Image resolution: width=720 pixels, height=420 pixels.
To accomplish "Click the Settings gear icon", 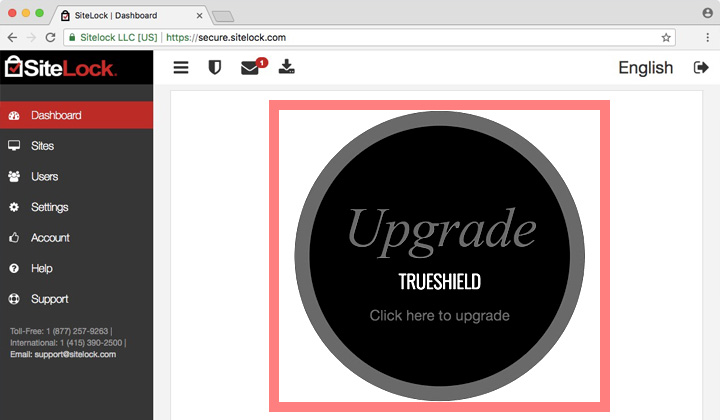I will pyautogui.click(x=14, y=207).
